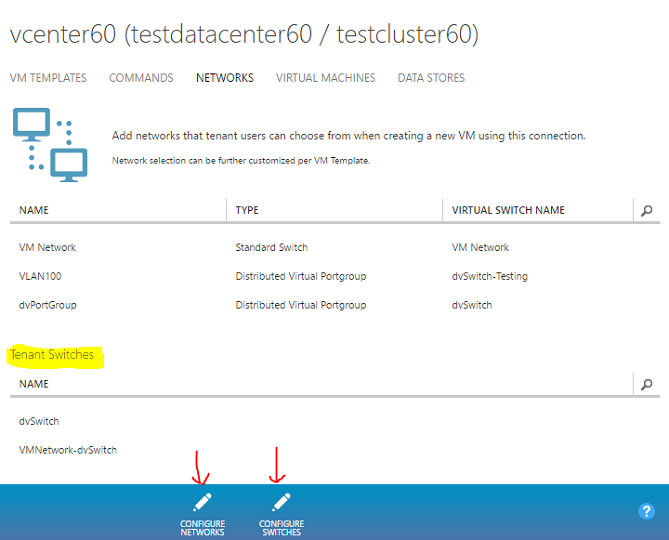Image resolution: width=669 pixels, height=540 pixels.
Task: Click the search icon in Tenant Switches header
Action: click(647, 384)
